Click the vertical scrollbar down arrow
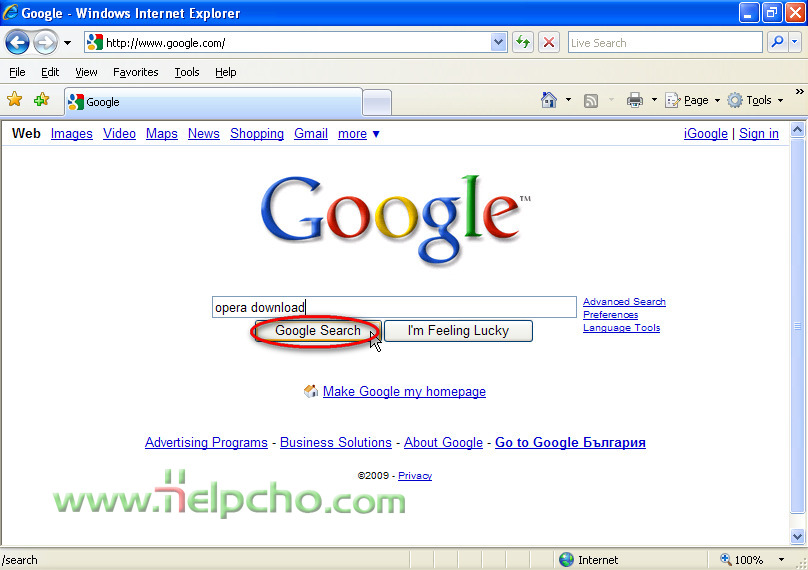This screenshot has height=570, width=808. 797,536
